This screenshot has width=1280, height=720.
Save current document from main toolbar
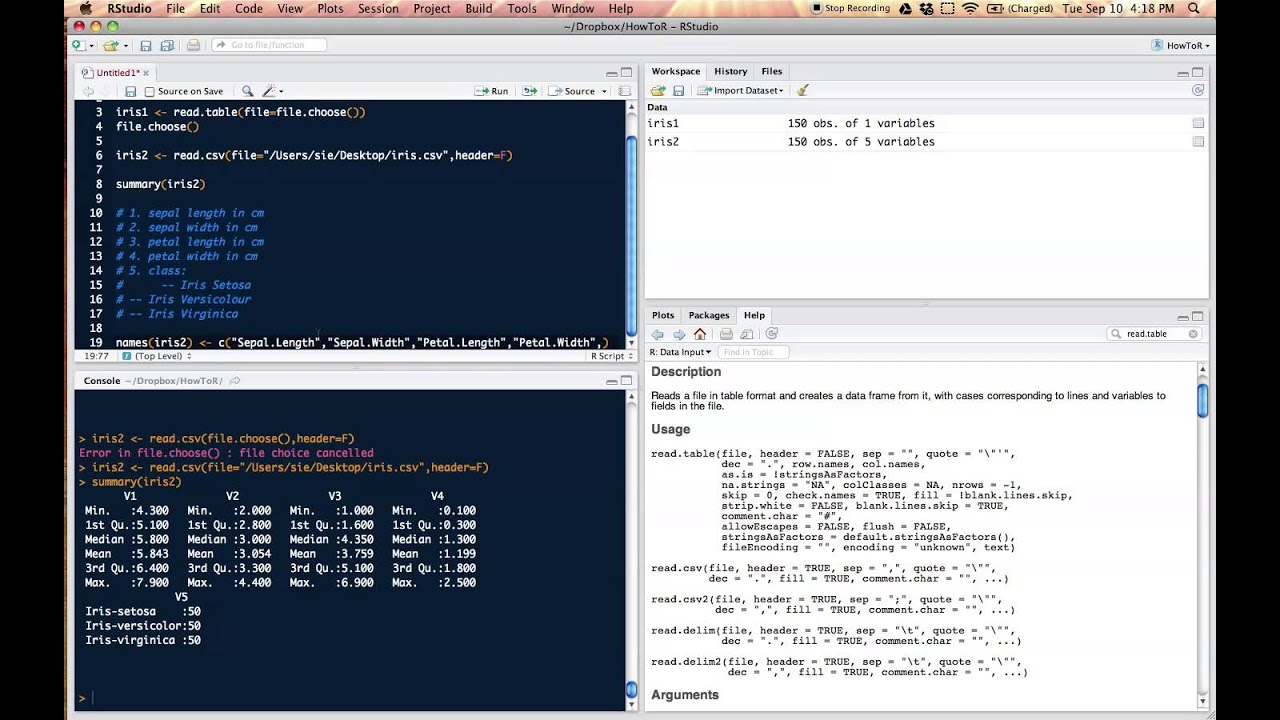click(146, 45)
